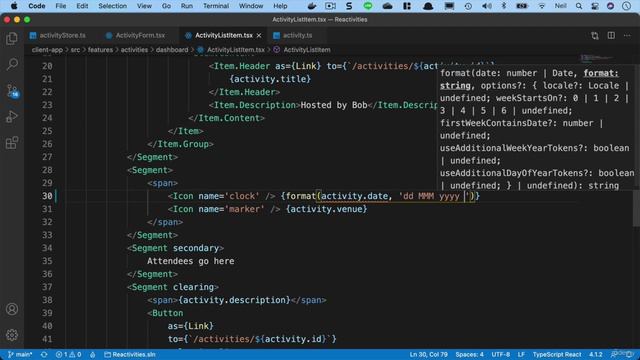
Task: Switch to the activity.ts tab
Action: pos(297,36)
